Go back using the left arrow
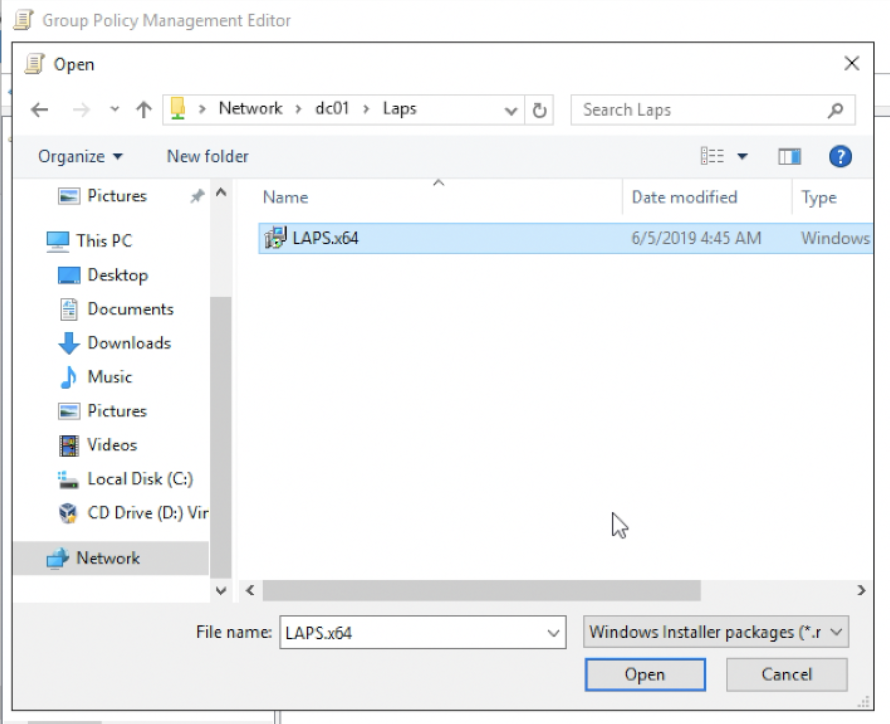The width and height of the screenshot is (890, 724). [39, 110]
